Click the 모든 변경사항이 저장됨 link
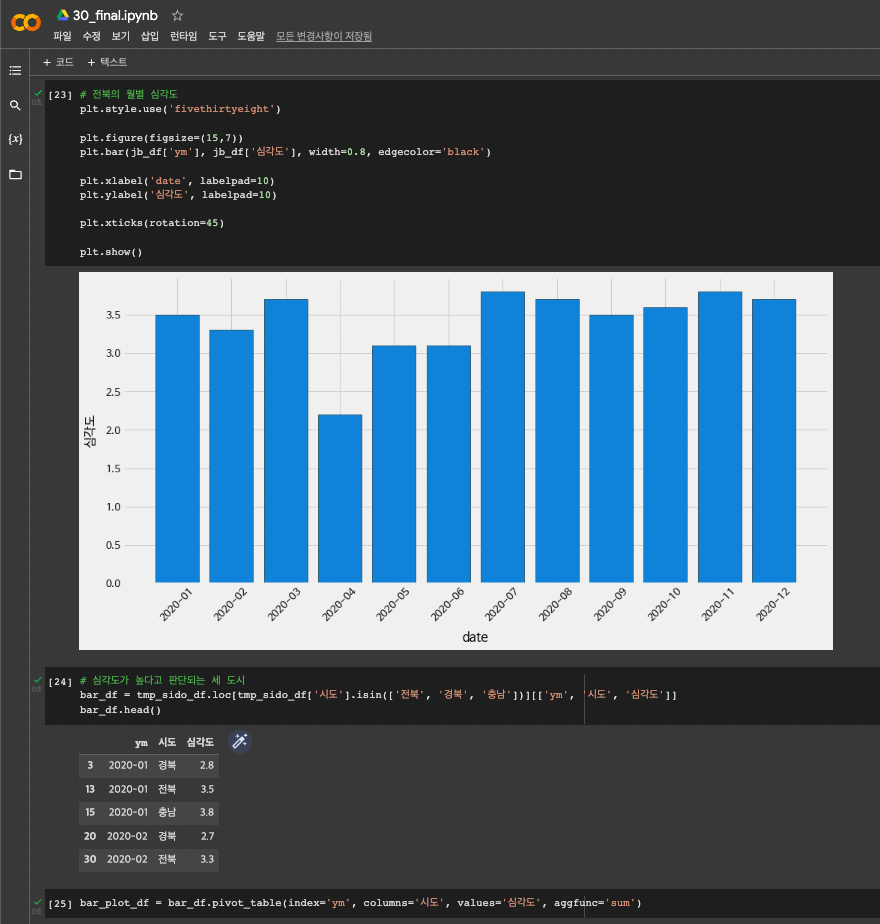Viewport: 880px width, 924px height. 324,36
